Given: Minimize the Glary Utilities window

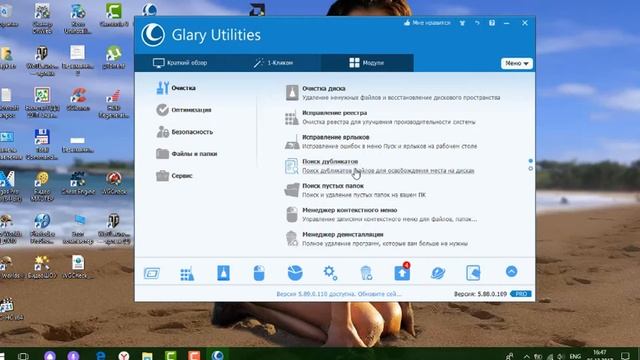Looking at the screenshot, I should click(507, 23).
